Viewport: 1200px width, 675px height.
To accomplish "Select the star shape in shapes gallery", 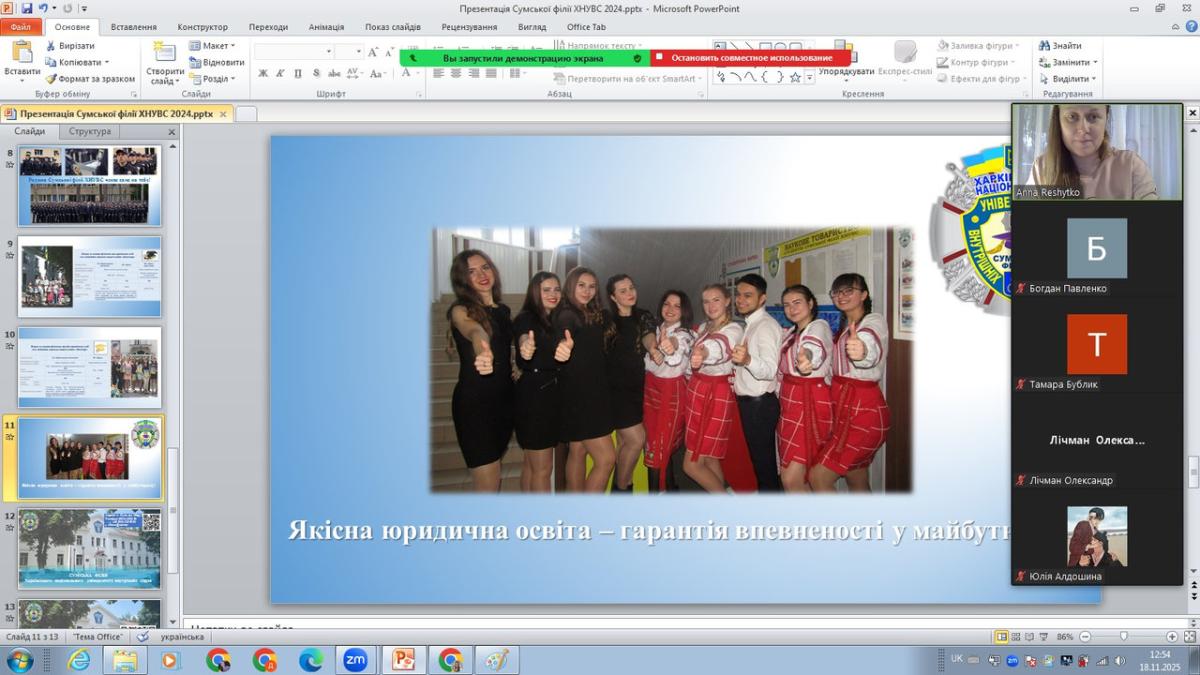I will pos(795,77).
